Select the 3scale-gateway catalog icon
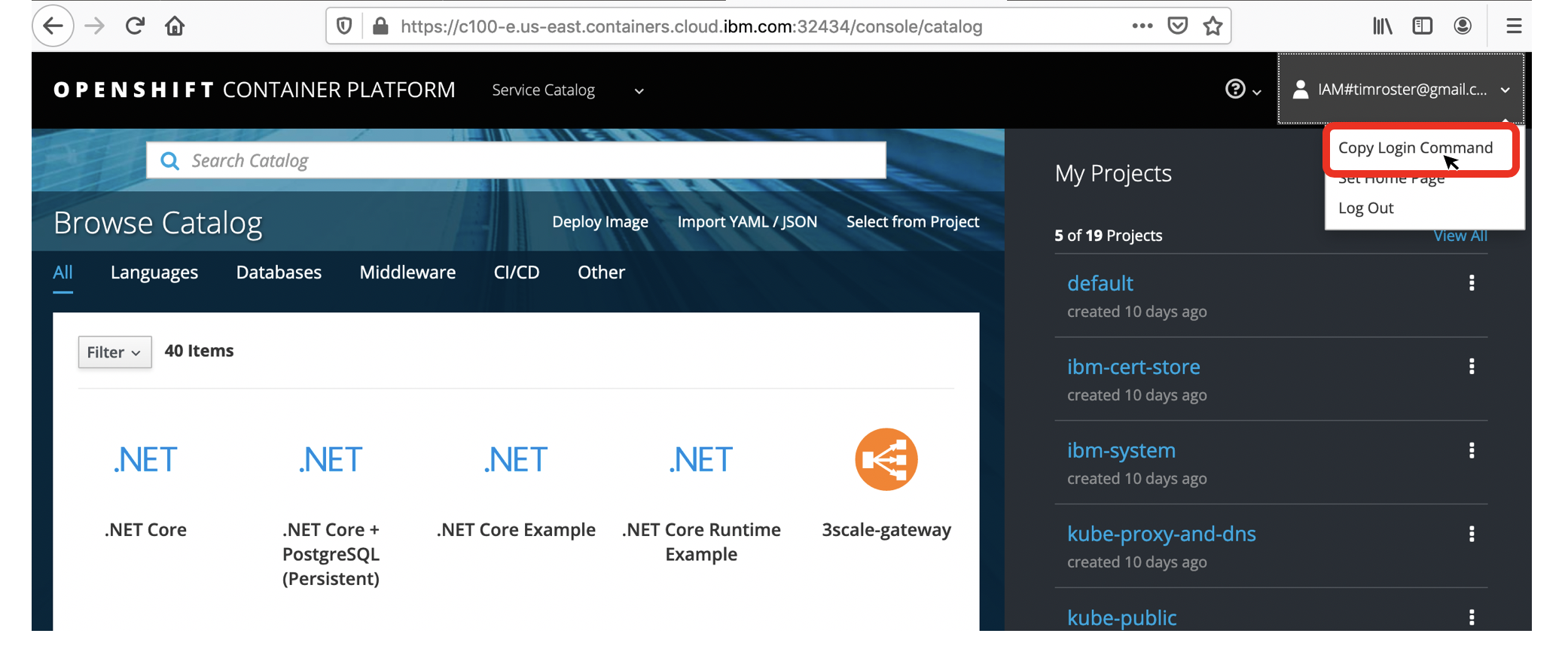This screenshot has width=1568, height=670. click(x=886, y=460)
